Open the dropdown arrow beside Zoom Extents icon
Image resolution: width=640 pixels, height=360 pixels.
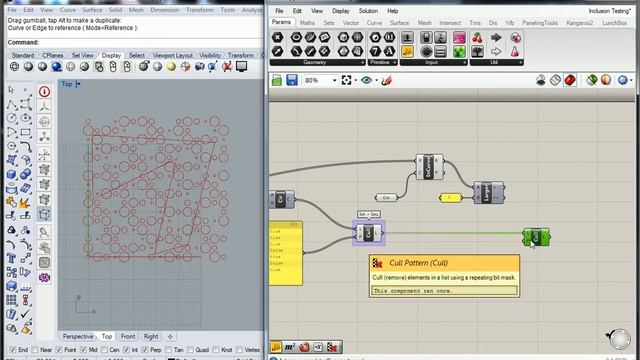356,80
